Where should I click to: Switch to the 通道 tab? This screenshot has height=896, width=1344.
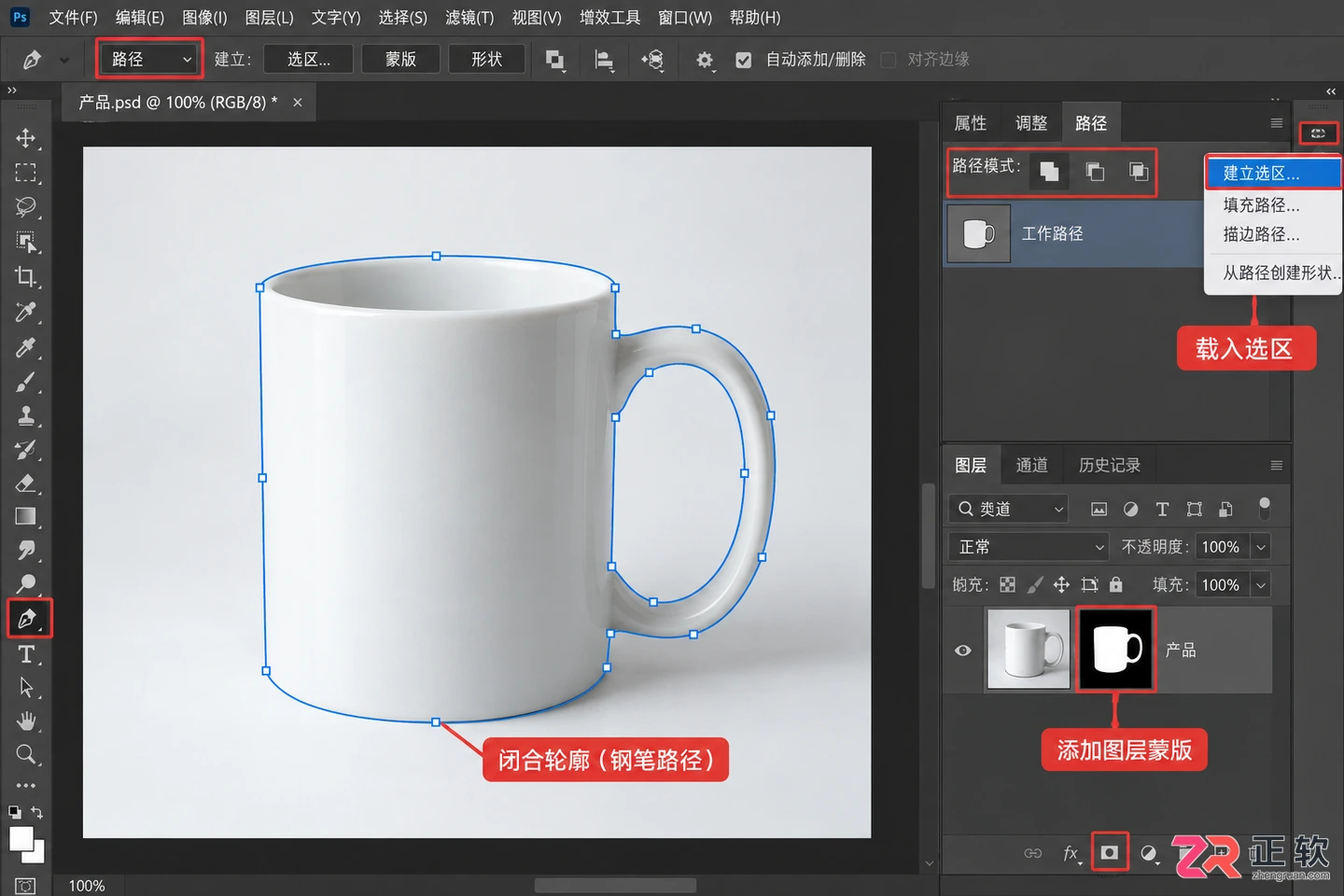pyautogui.click(x=1031, y=465)
